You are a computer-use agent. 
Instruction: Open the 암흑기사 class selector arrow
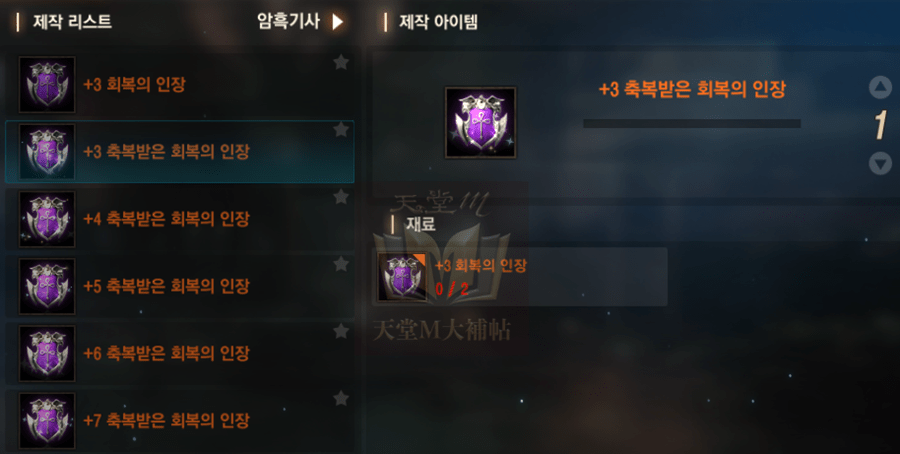[338, 22]
